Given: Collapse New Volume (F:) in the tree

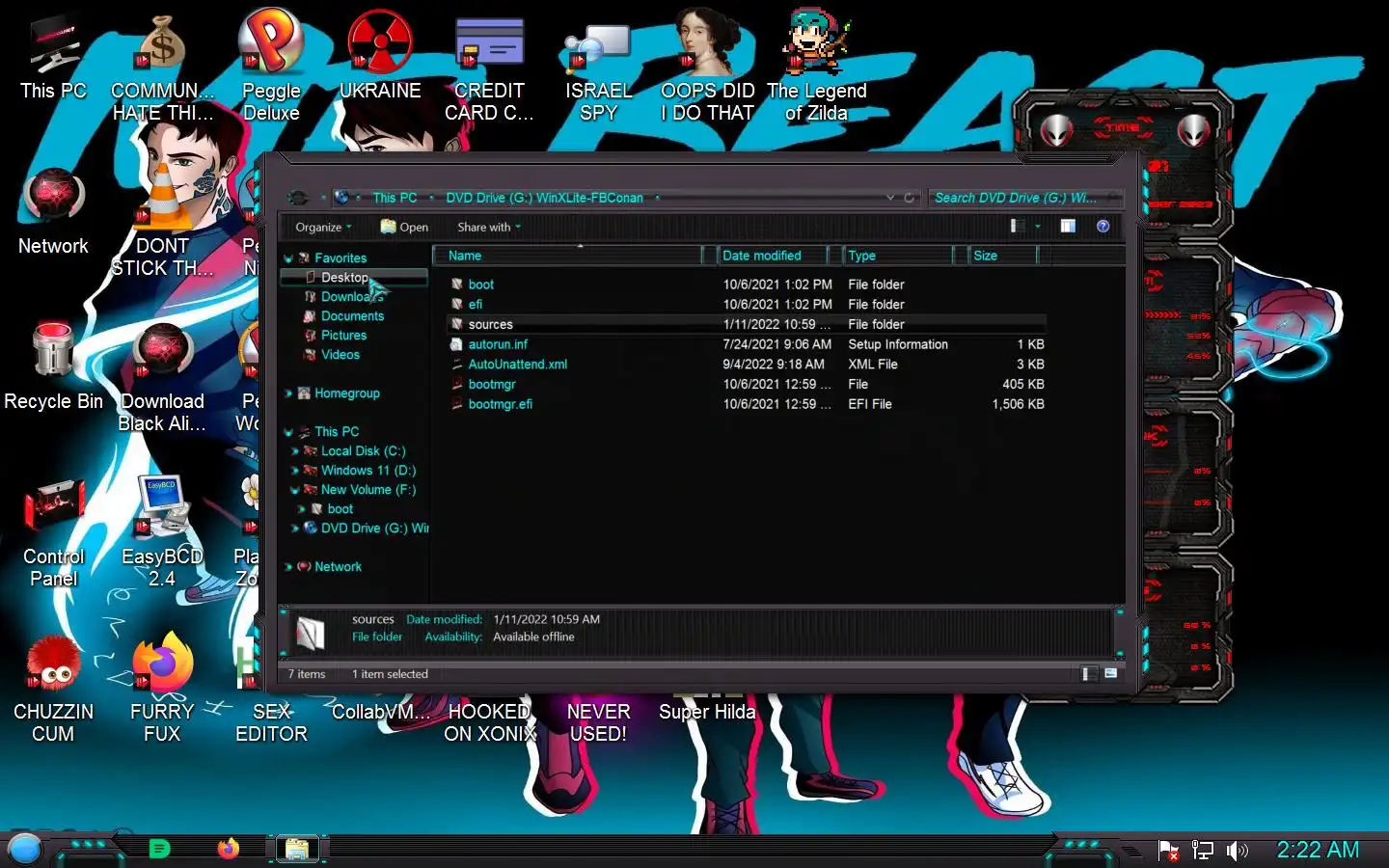Looking at the screenshot, I should [295, 490].
